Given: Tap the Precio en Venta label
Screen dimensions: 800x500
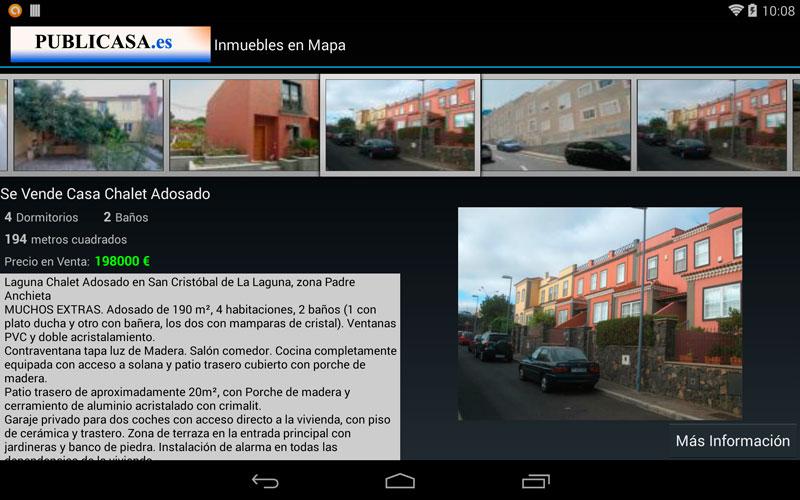Looking at the screenshot, I should tap(47, 262).
